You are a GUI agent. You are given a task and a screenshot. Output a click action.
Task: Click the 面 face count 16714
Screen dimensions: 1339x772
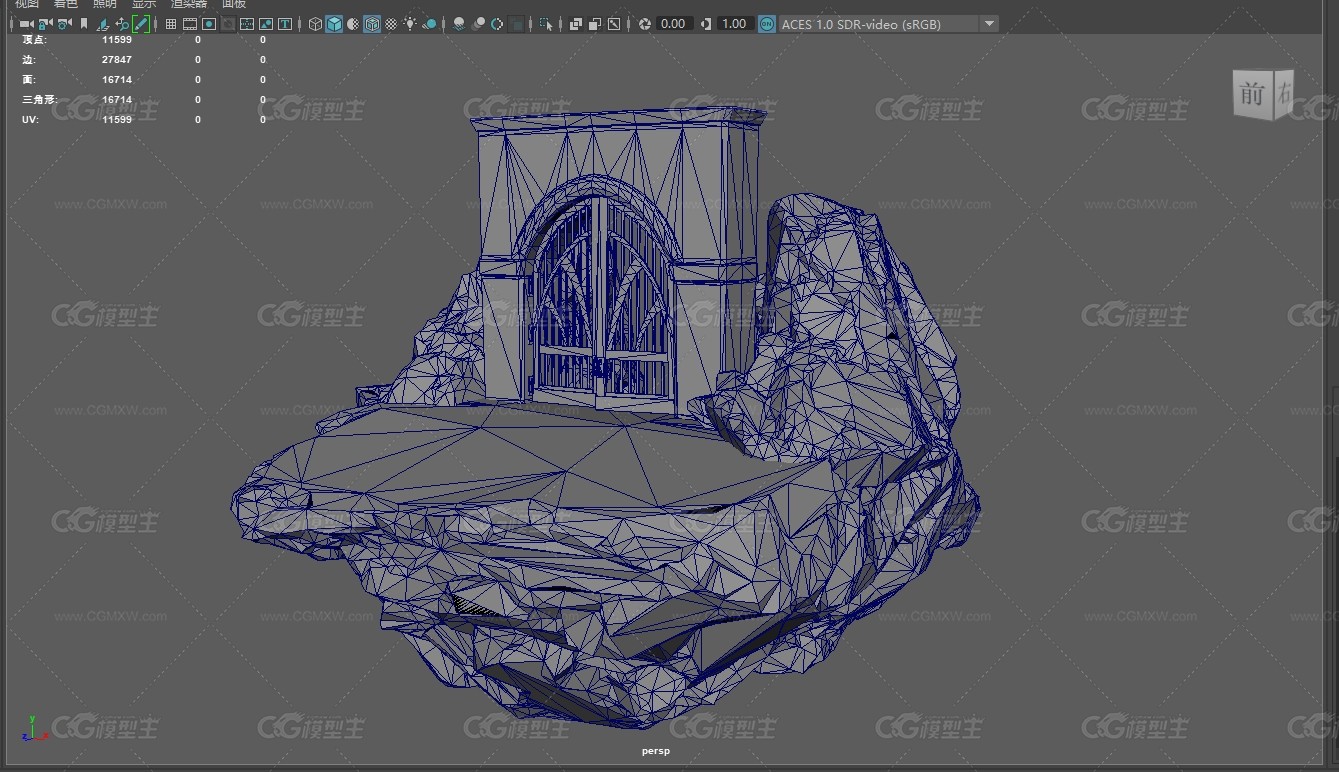[117, 80]
